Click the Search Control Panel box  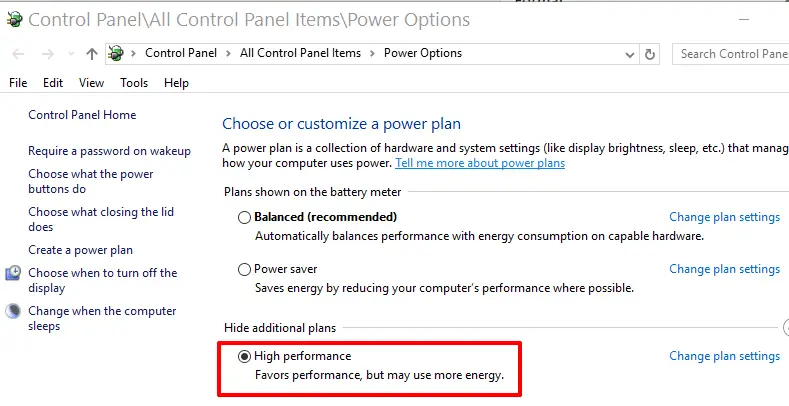(x=732, y=54)
